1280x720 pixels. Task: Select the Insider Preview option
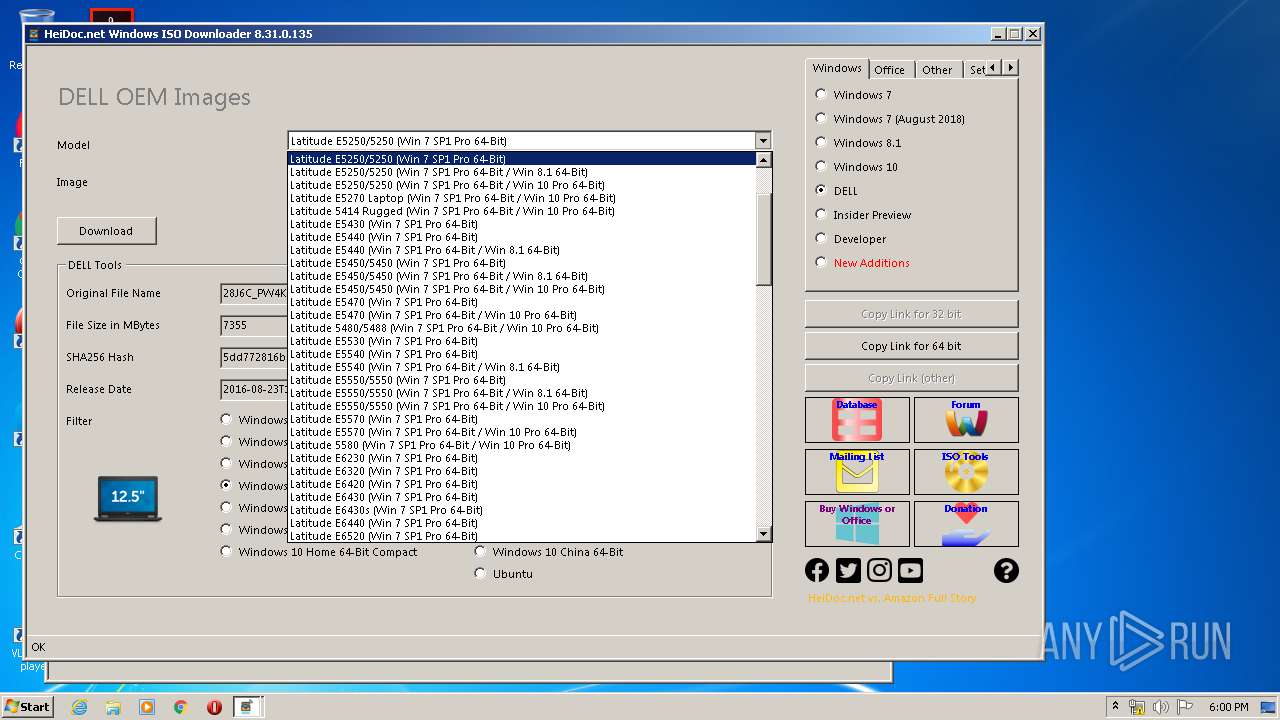[821, 214]
